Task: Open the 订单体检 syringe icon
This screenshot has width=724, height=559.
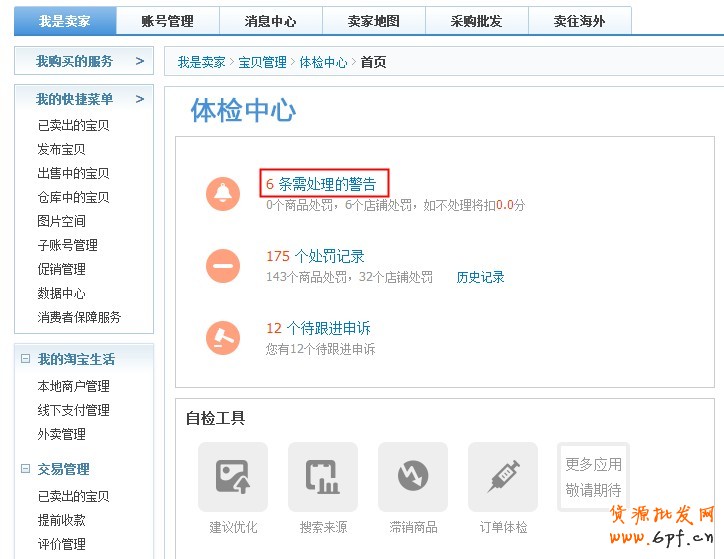Action: point(503,477)
